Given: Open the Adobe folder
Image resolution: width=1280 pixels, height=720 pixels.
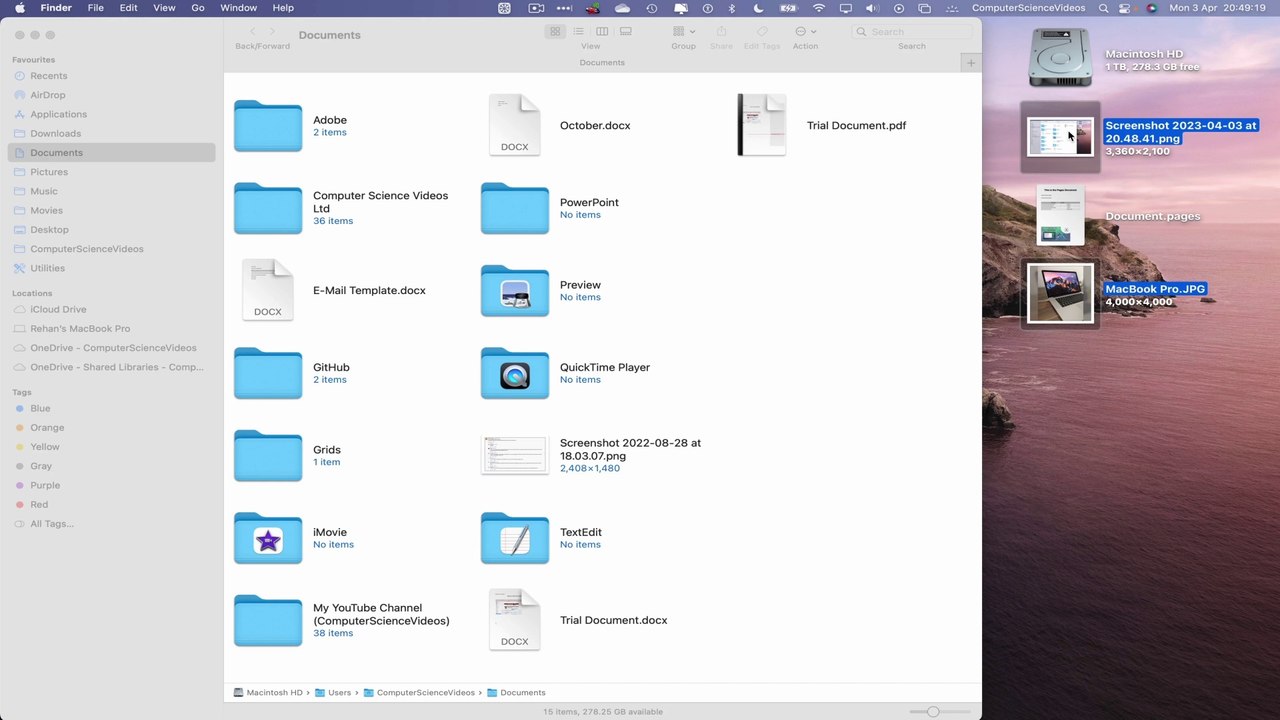Looking at the screenshot, I should 268,126.
